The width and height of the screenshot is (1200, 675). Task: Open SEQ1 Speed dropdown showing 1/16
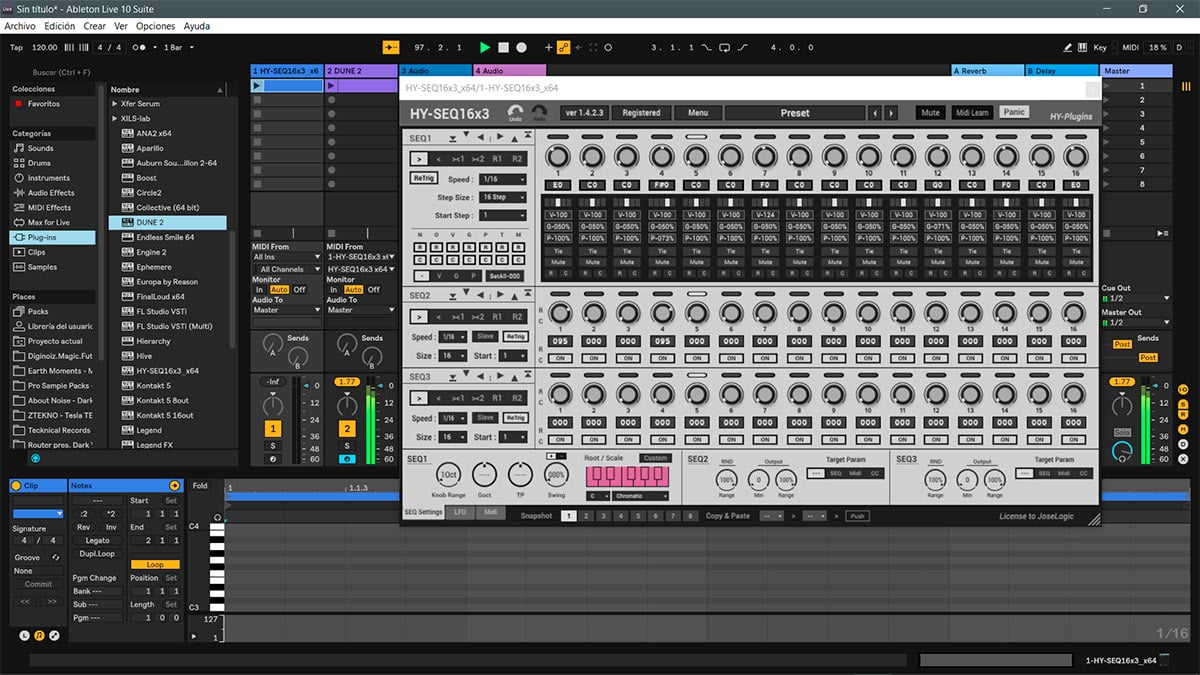[x=503, y=180]
